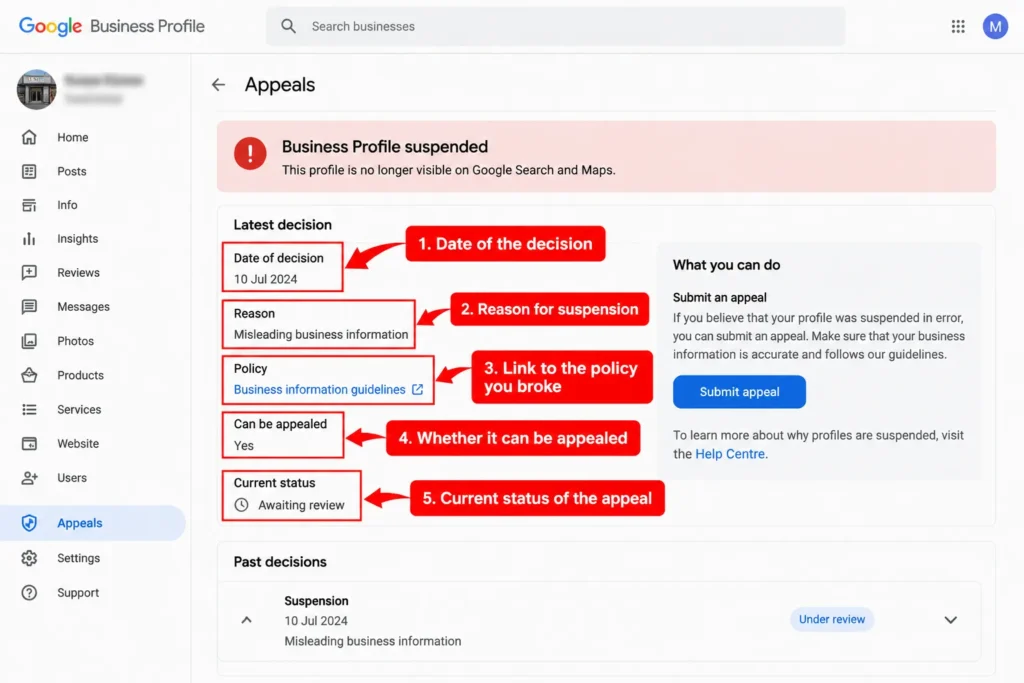
Task: Click the external link icon next to guidelines
Action: [x=417, y=390]
